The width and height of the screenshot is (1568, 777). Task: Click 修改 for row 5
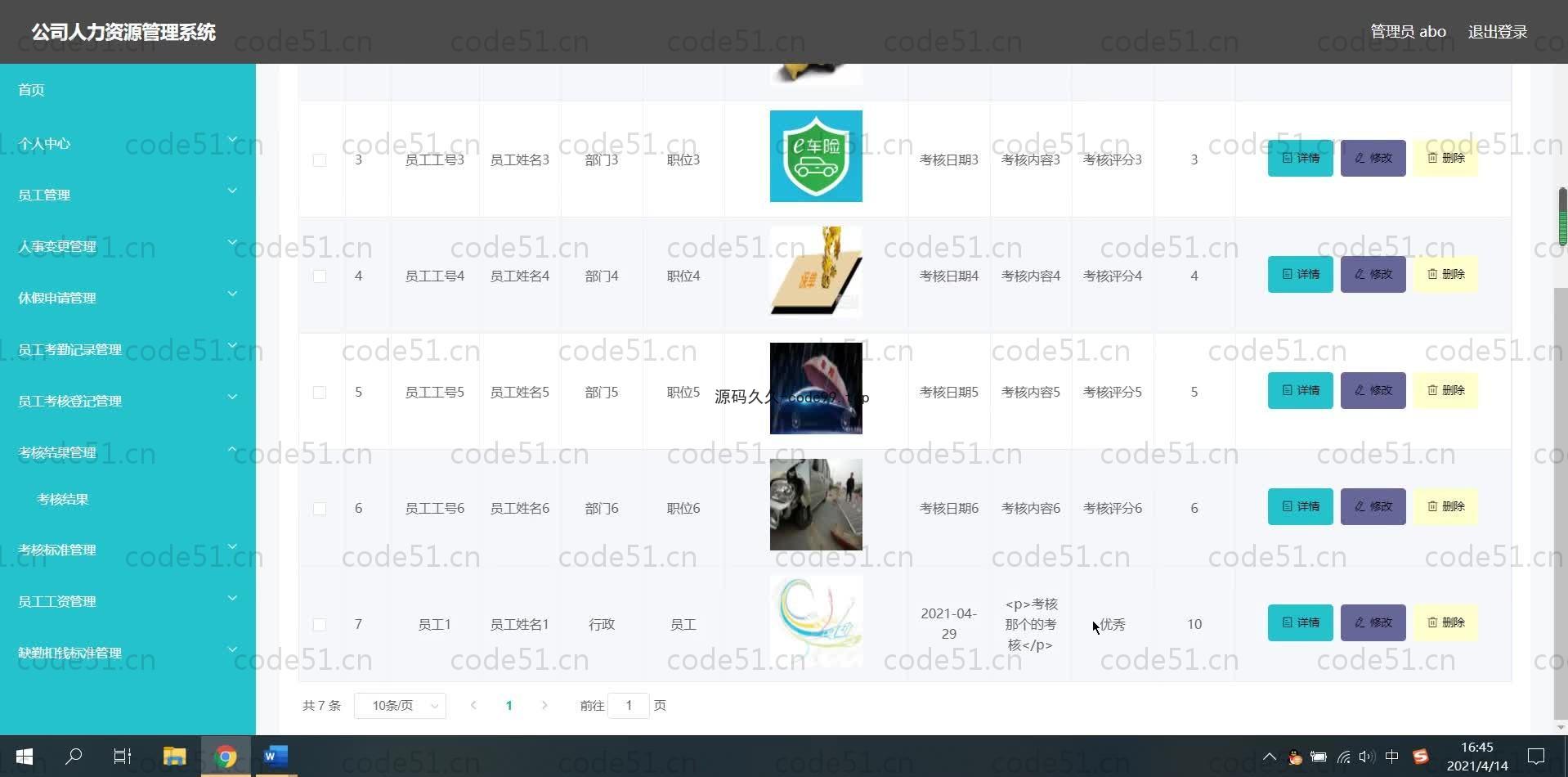(x=1373, y=390)
